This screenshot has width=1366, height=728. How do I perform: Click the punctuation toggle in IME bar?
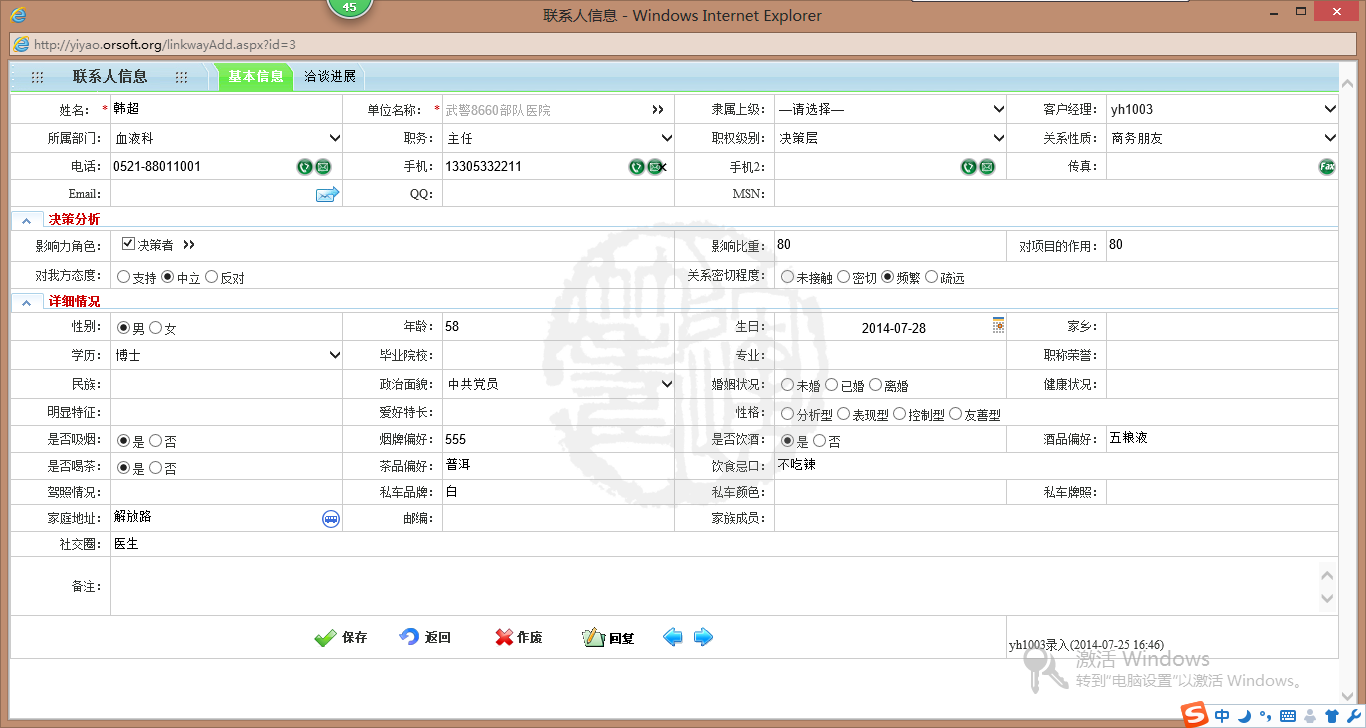pos(1265,716)
